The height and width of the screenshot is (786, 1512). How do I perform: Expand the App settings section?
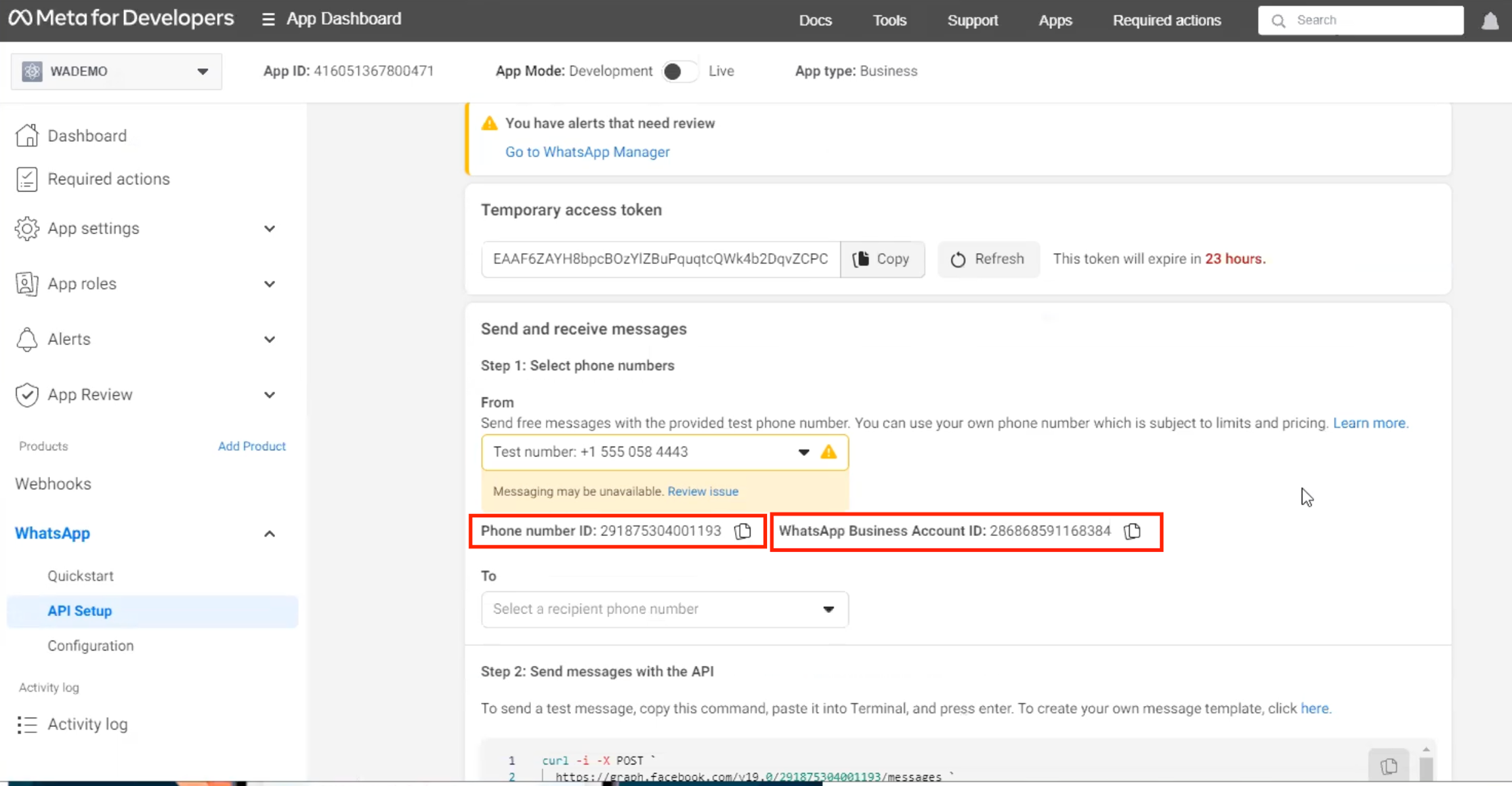tap(269, 228)
